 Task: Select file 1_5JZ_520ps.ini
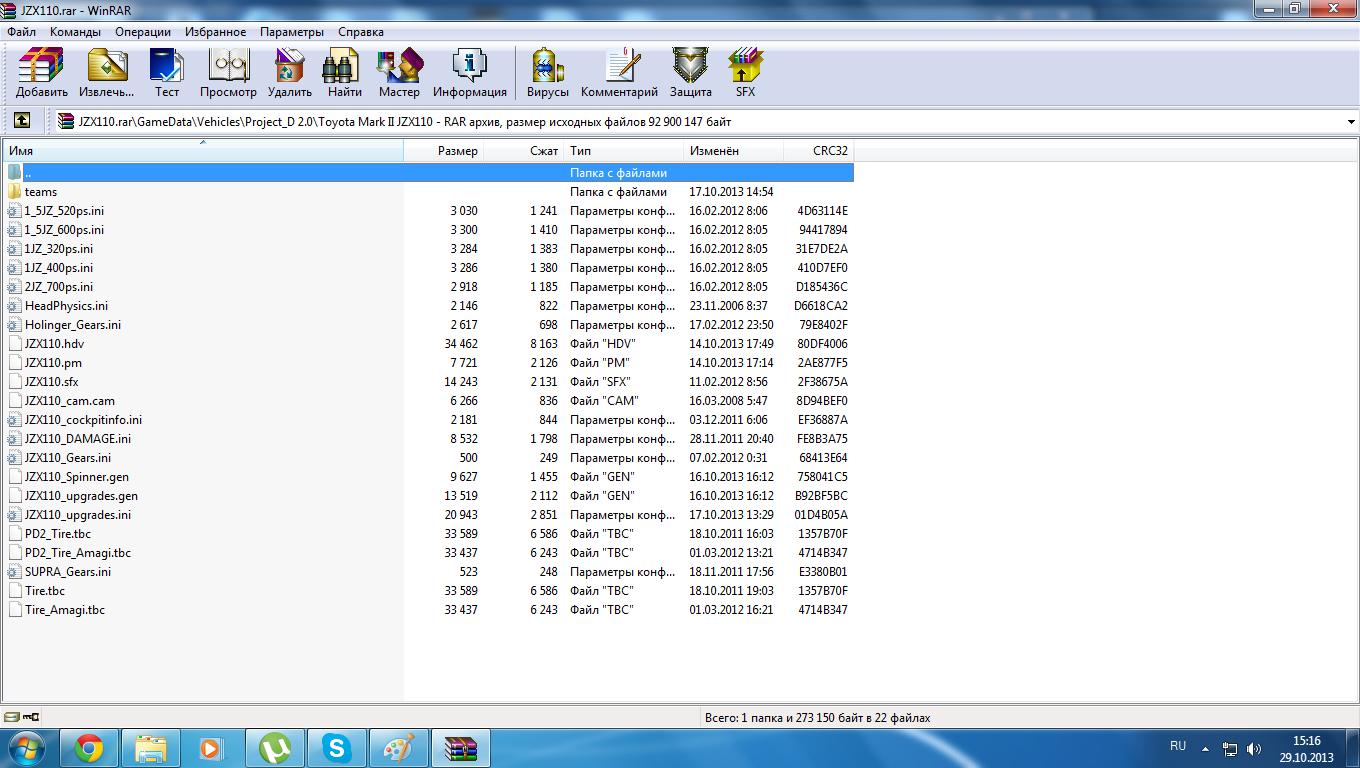(429, 211)
